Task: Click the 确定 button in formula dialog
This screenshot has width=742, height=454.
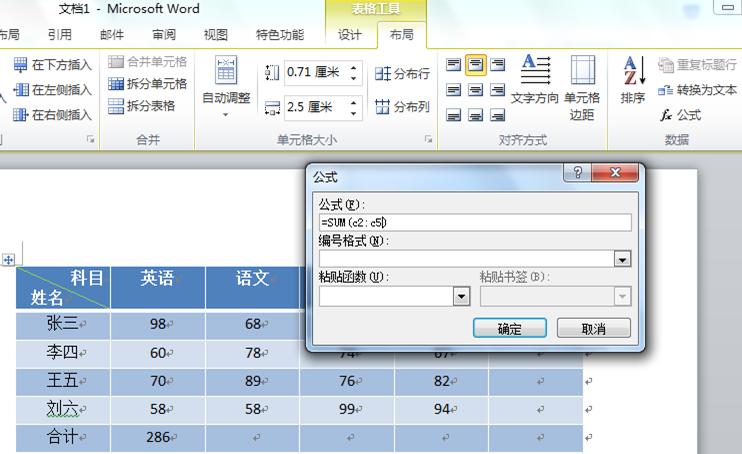Action: pos(510,328)
